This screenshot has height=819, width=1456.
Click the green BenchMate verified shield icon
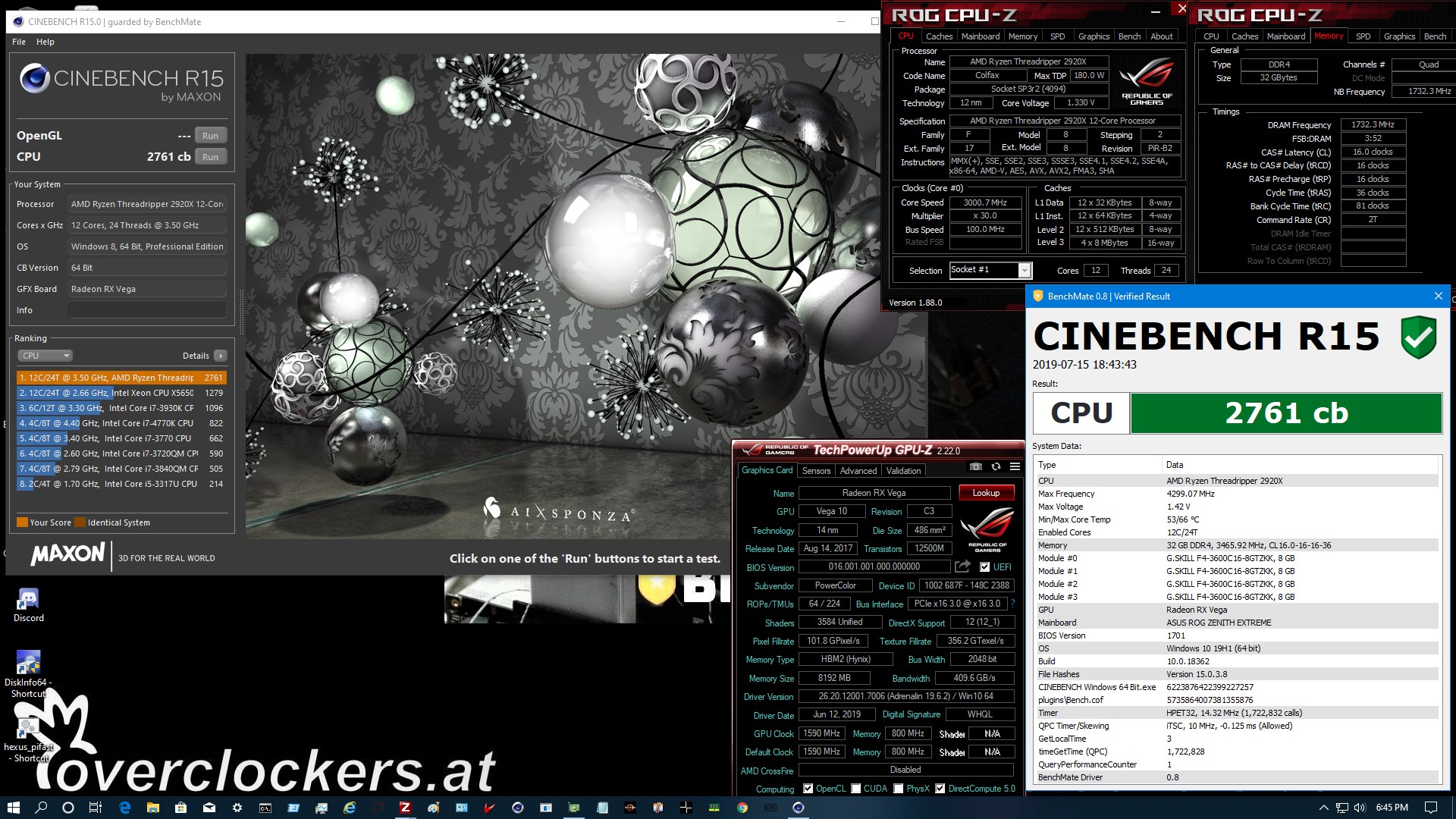tap(1418, 337)
